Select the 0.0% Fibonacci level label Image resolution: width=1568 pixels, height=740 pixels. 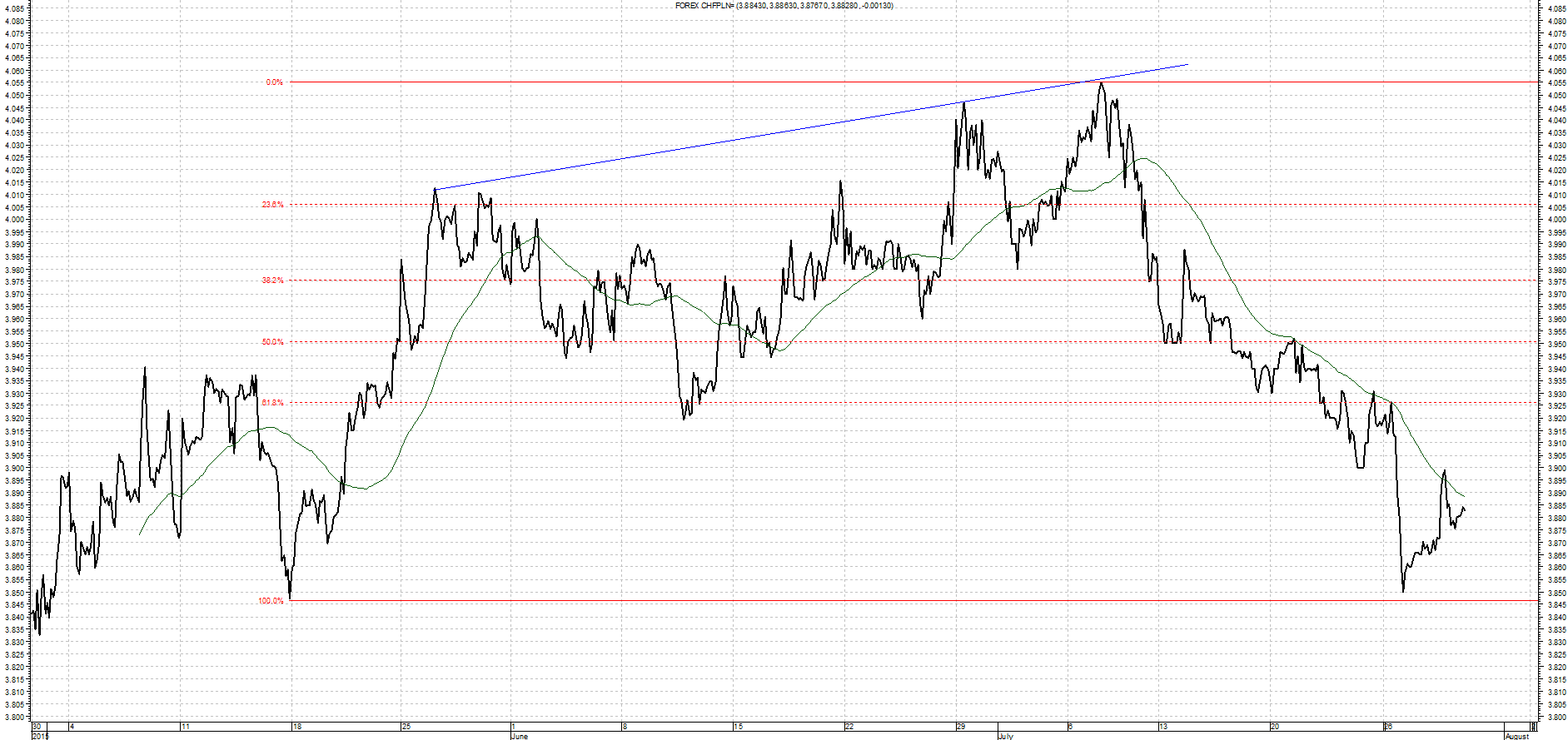(274, 82)
